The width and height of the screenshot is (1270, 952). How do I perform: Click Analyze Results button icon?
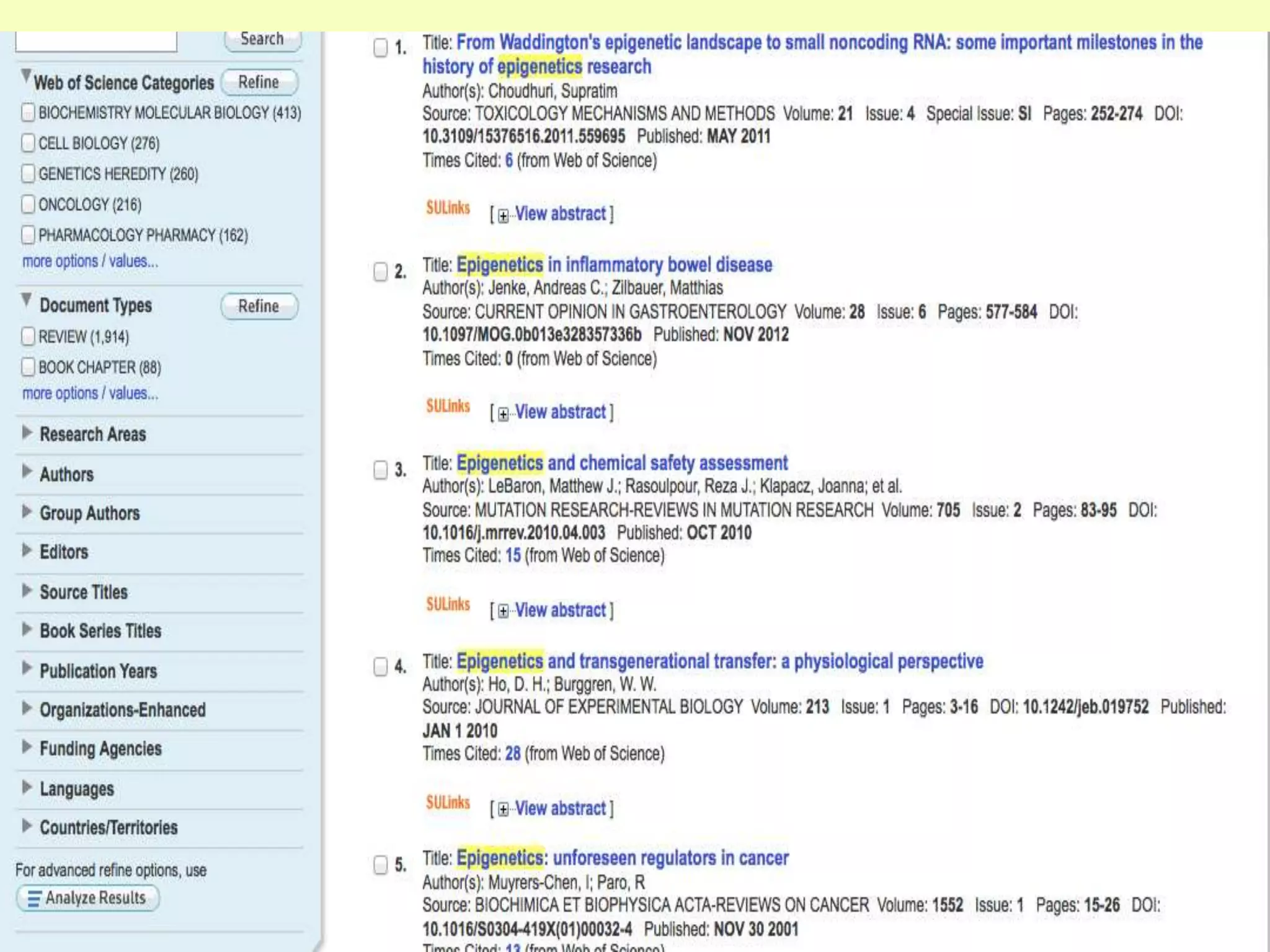tap(35, 898)
